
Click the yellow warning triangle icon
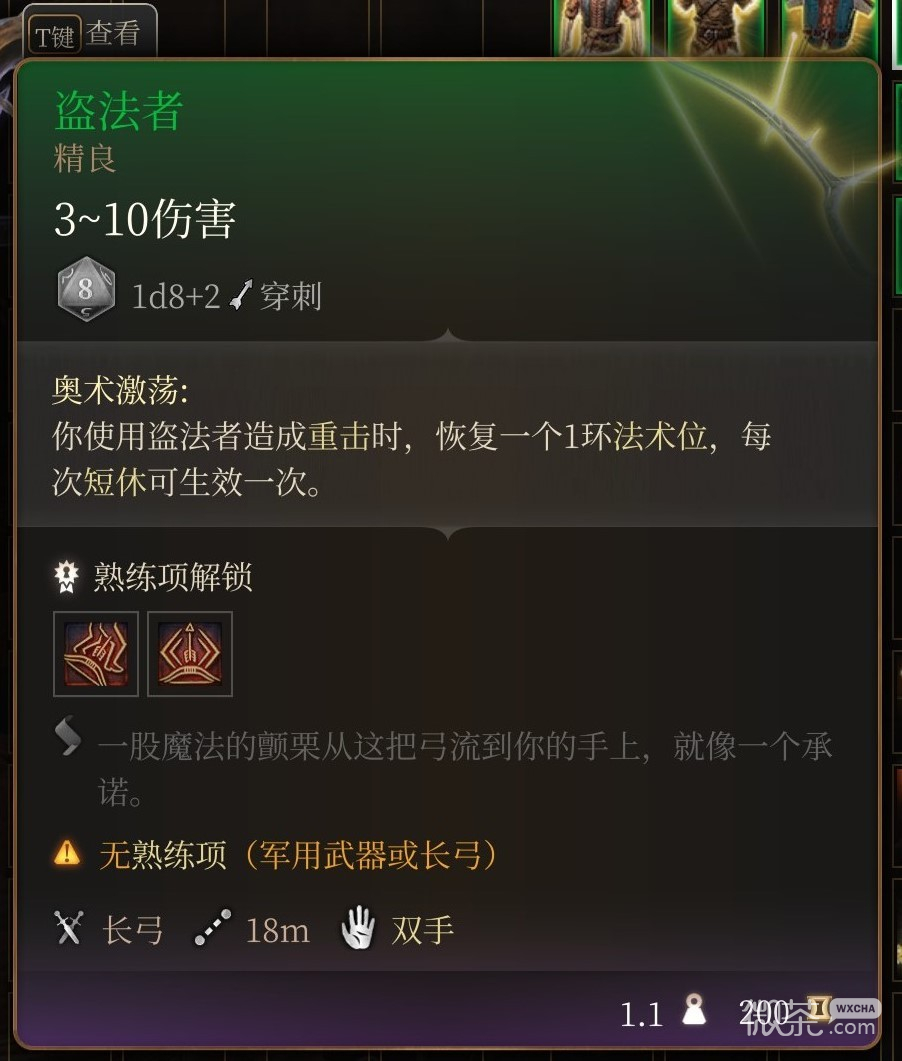pyautogui.click(x=67, y=853)
